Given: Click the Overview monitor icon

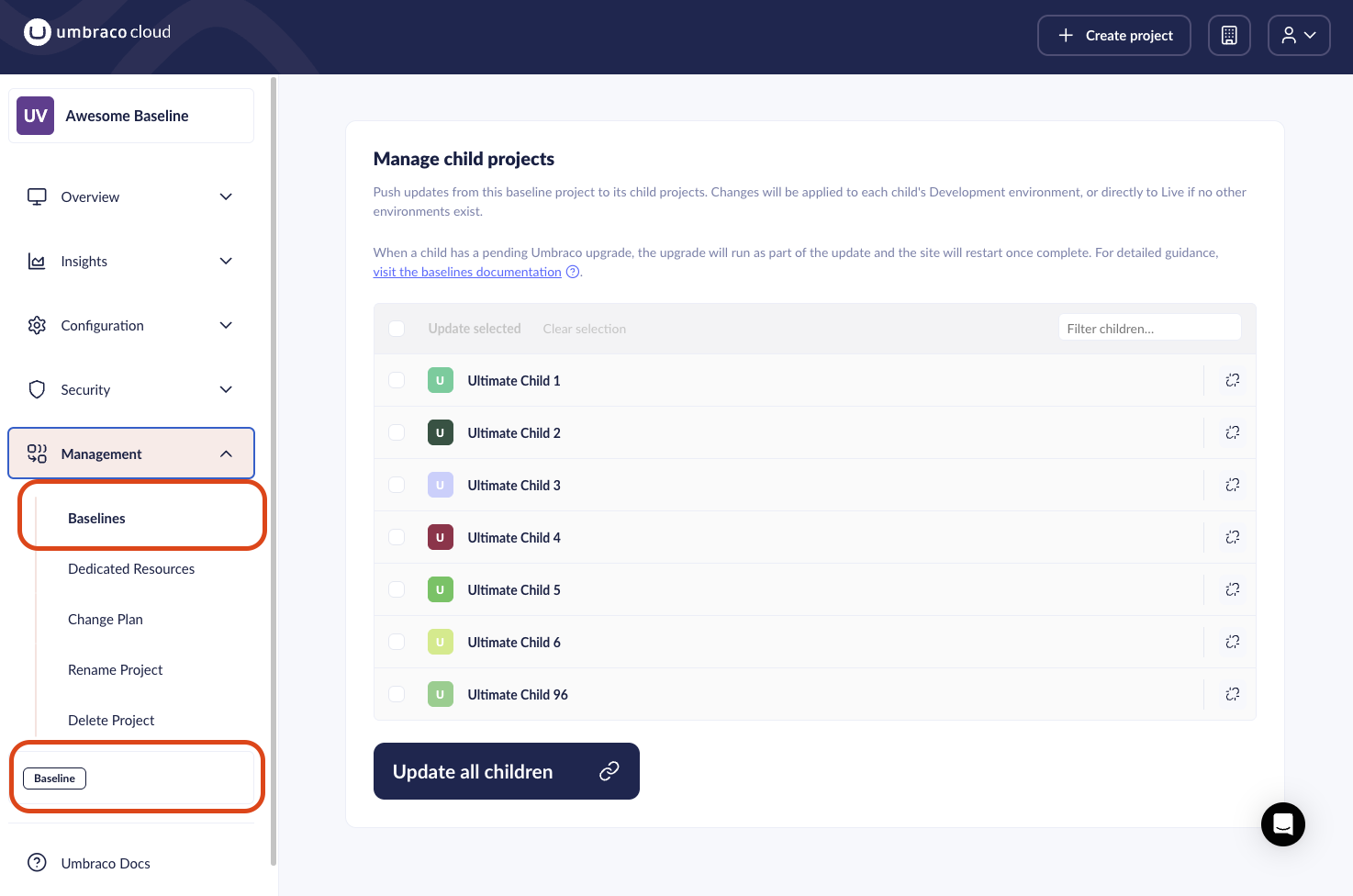Looking at the screenshot, I should (37, 196).
